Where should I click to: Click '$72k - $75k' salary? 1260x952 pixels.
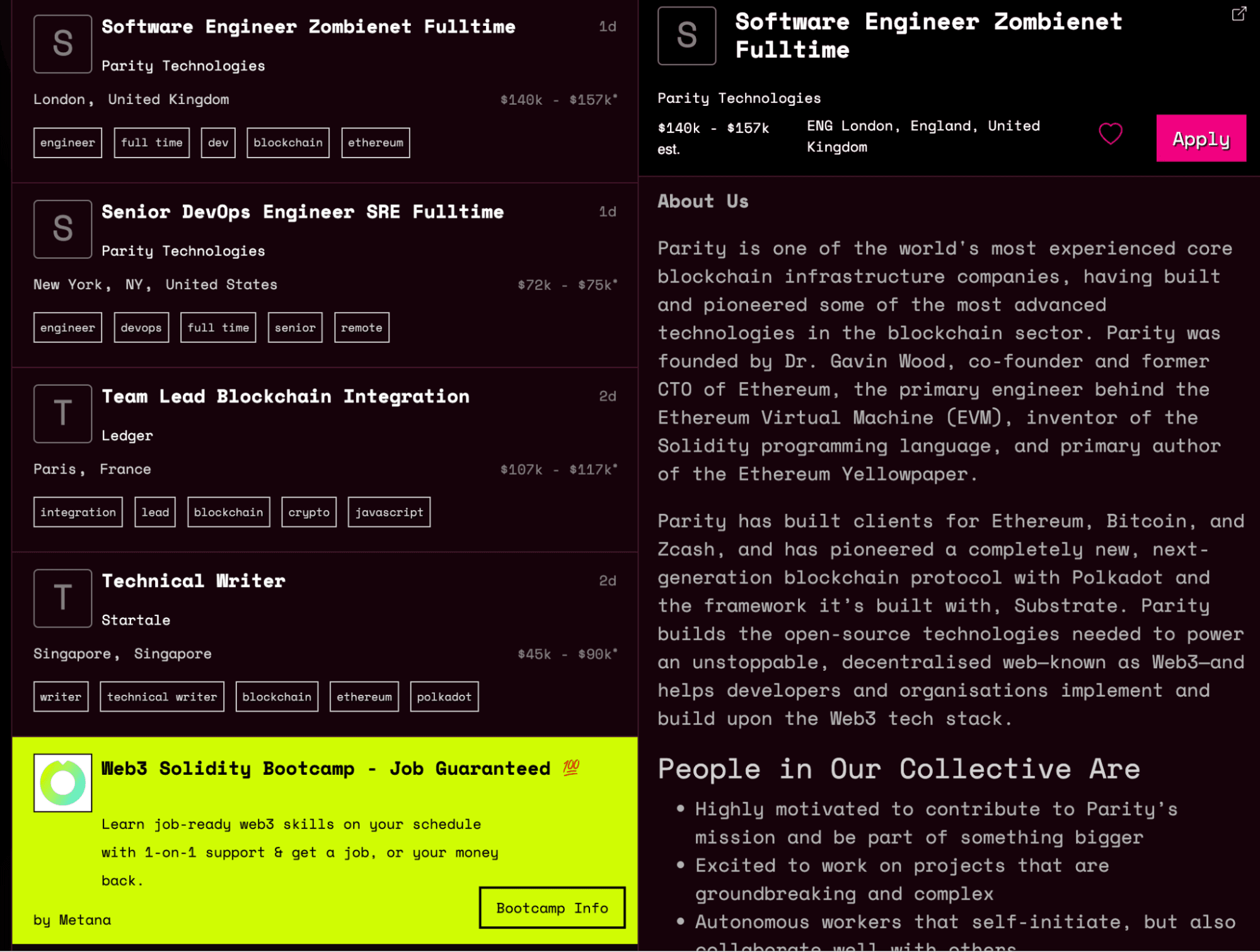(567, 285)
